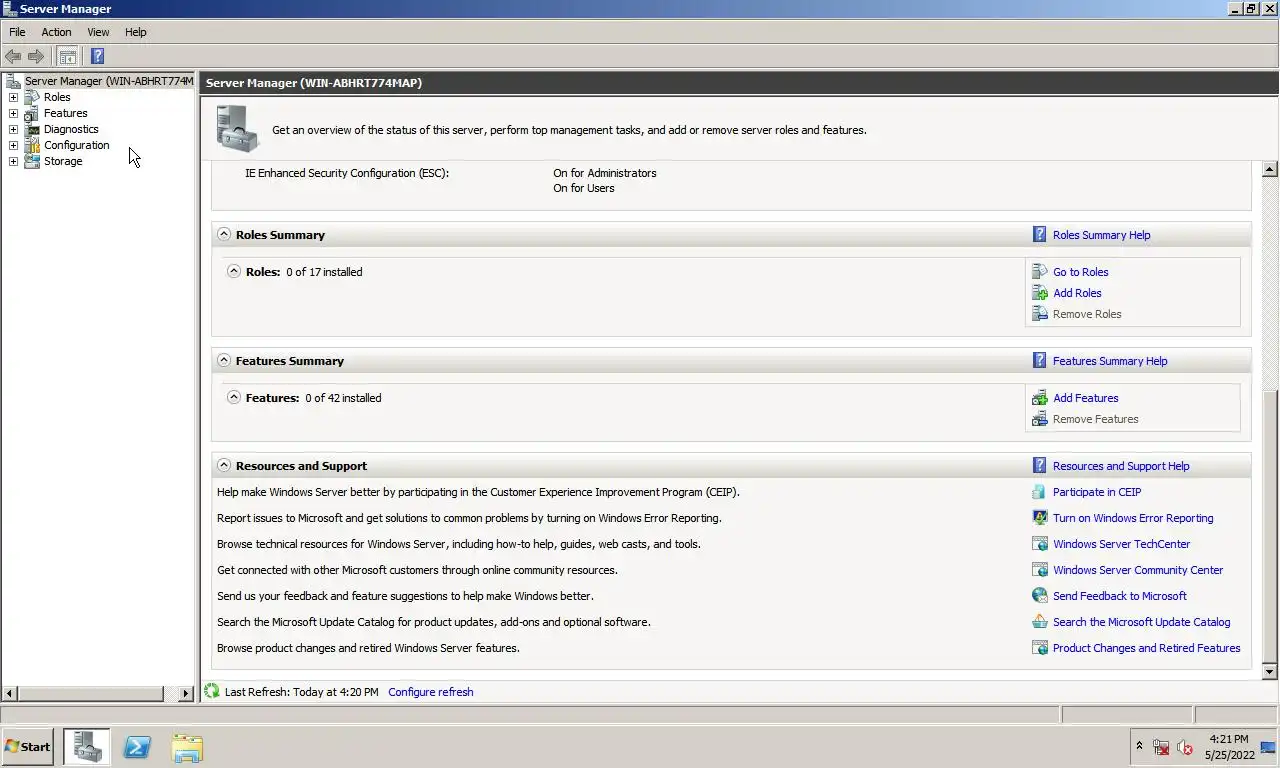The width and height of the screenshot is (1280, 768).
Task: Click the Diagnostics node icon in tree
Action: coord(32,129)
